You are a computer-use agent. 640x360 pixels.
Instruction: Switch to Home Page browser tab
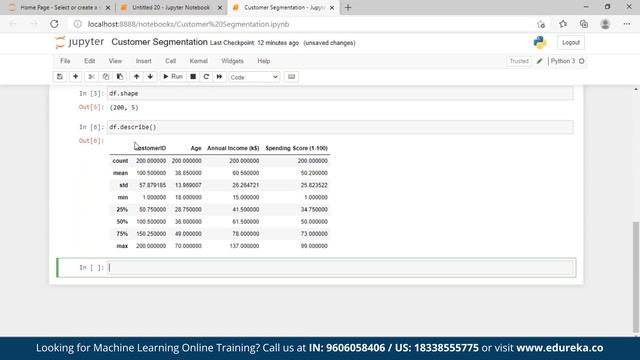coord(59,7)
